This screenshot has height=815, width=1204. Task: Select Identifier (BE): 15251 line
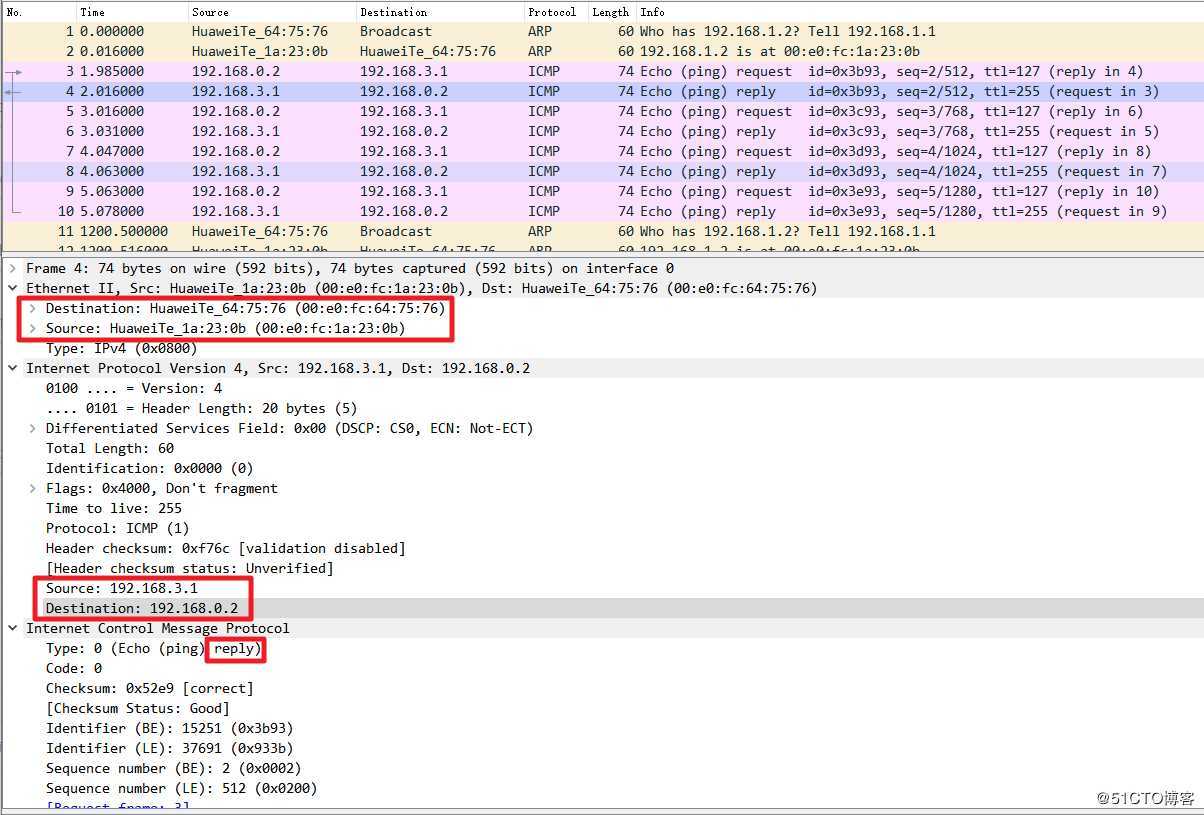pos(169,728)
